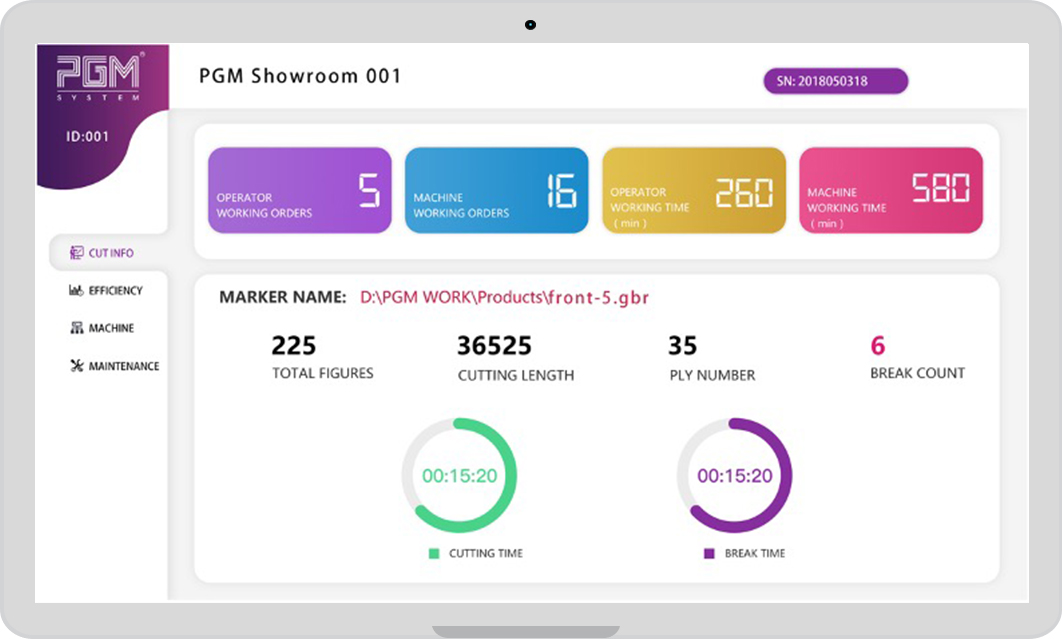Open the Operator Working Time card
The width and height of the screenshot is (1062, 639).
pyautogui.click(x=694, y=190)
